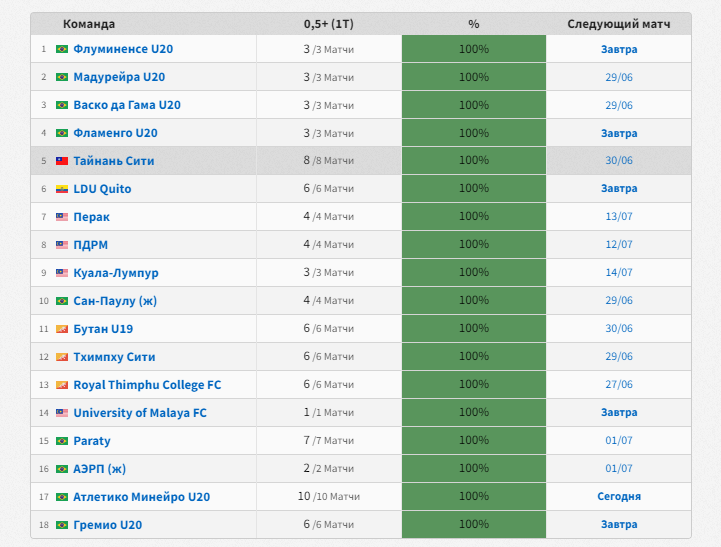Click the Brazil flag beside Флуминенсе U20

pyautogui.click(x=62, y=49)
